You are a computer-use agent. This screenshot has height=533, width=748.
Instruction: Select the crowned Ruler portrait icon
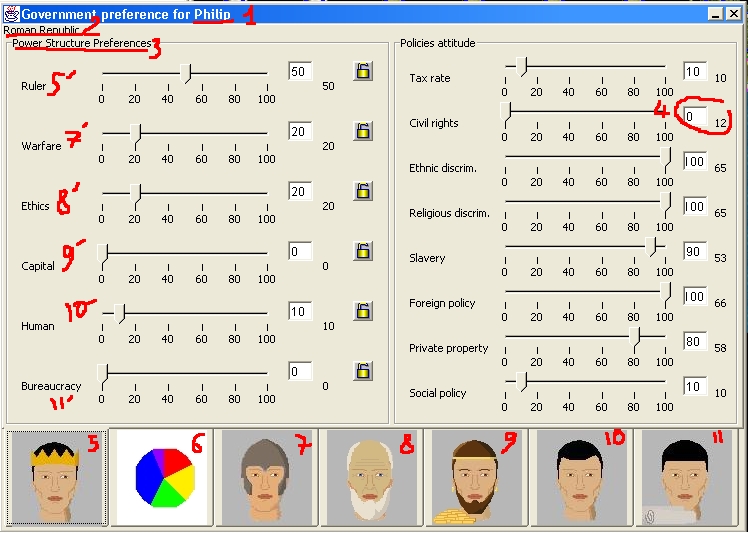(56, 478)
